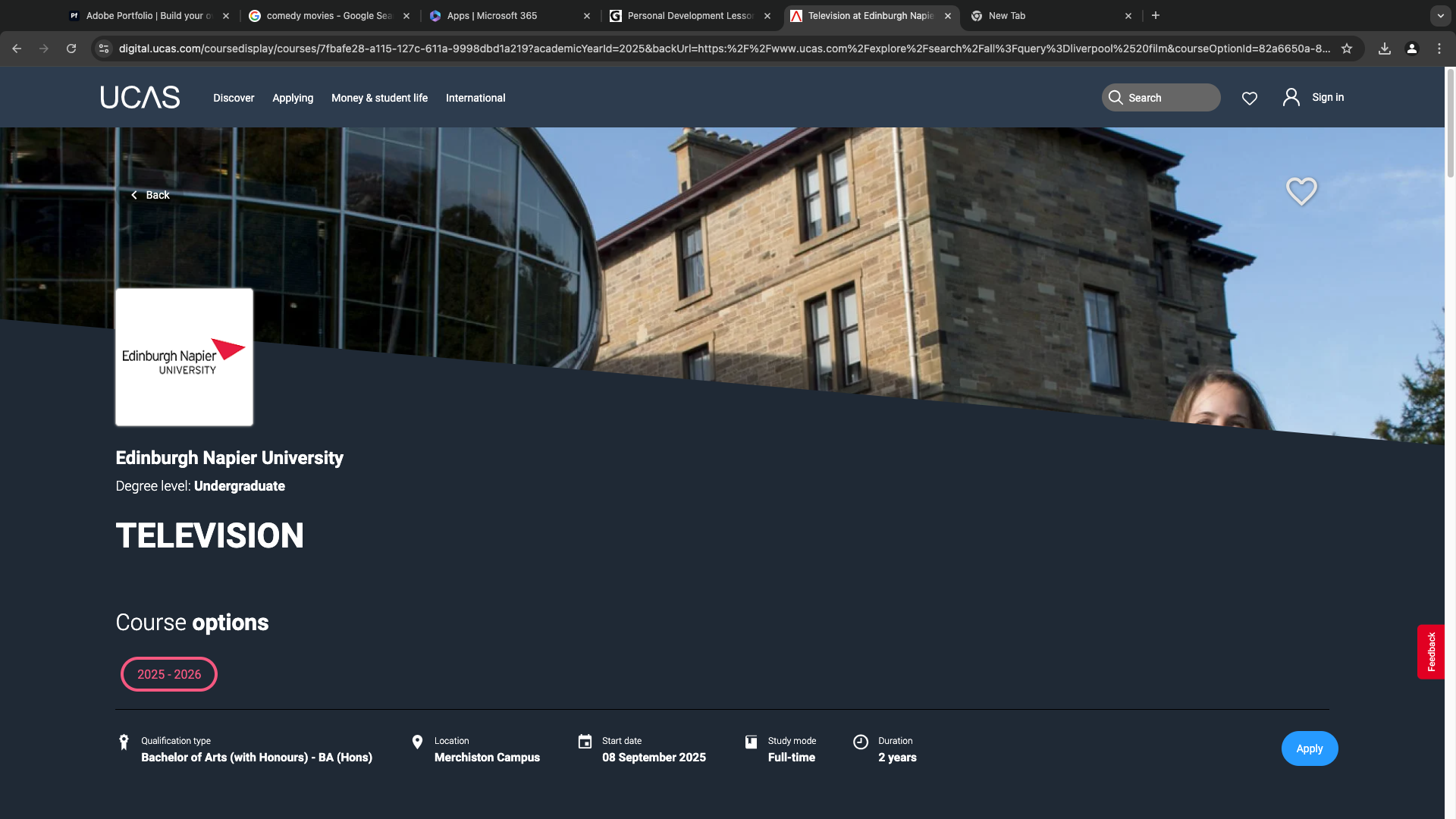
Task: Click the user account icon beside Sign in
Action: 1291,97
